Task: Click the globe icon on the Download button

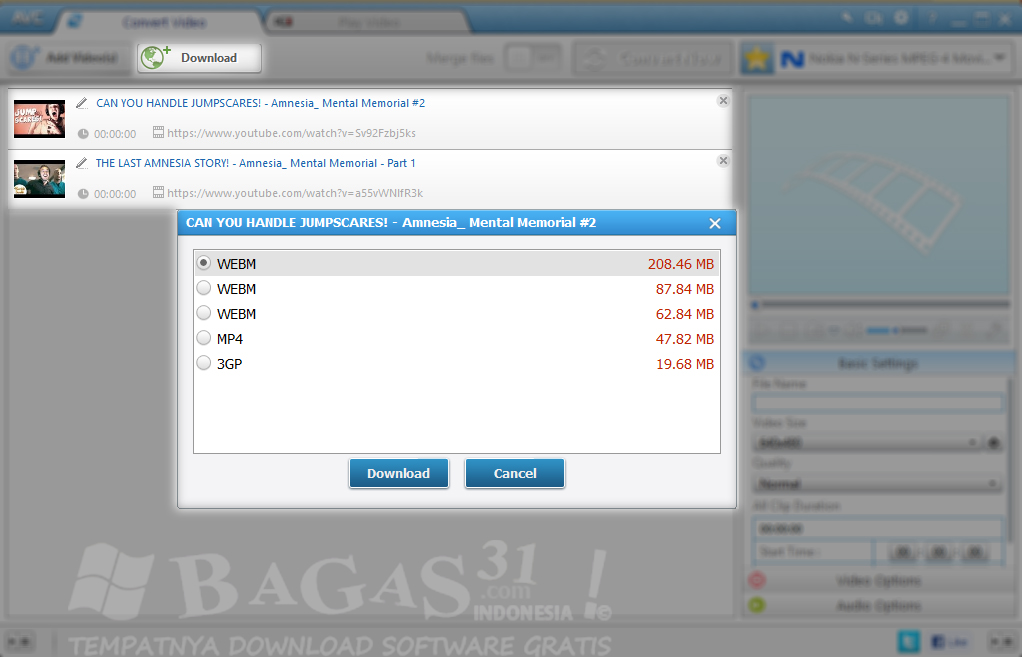Action: 154,57
